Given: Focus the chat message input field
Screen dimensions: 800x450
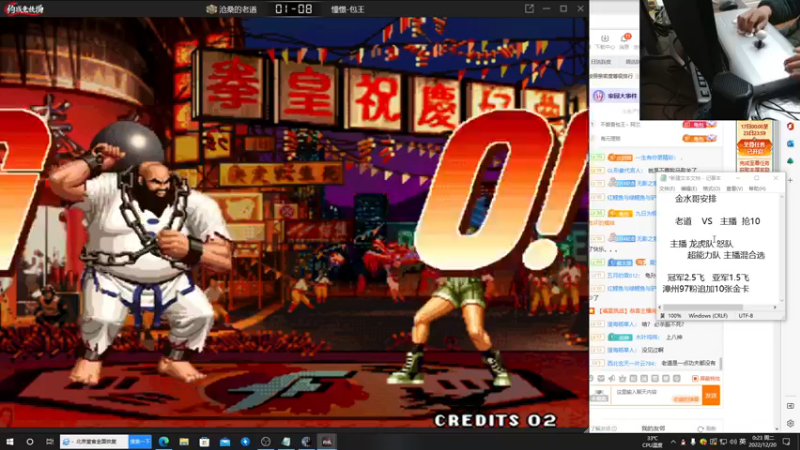Looking at the screenshot, I should pyautogui.click(x=656, y=395).
